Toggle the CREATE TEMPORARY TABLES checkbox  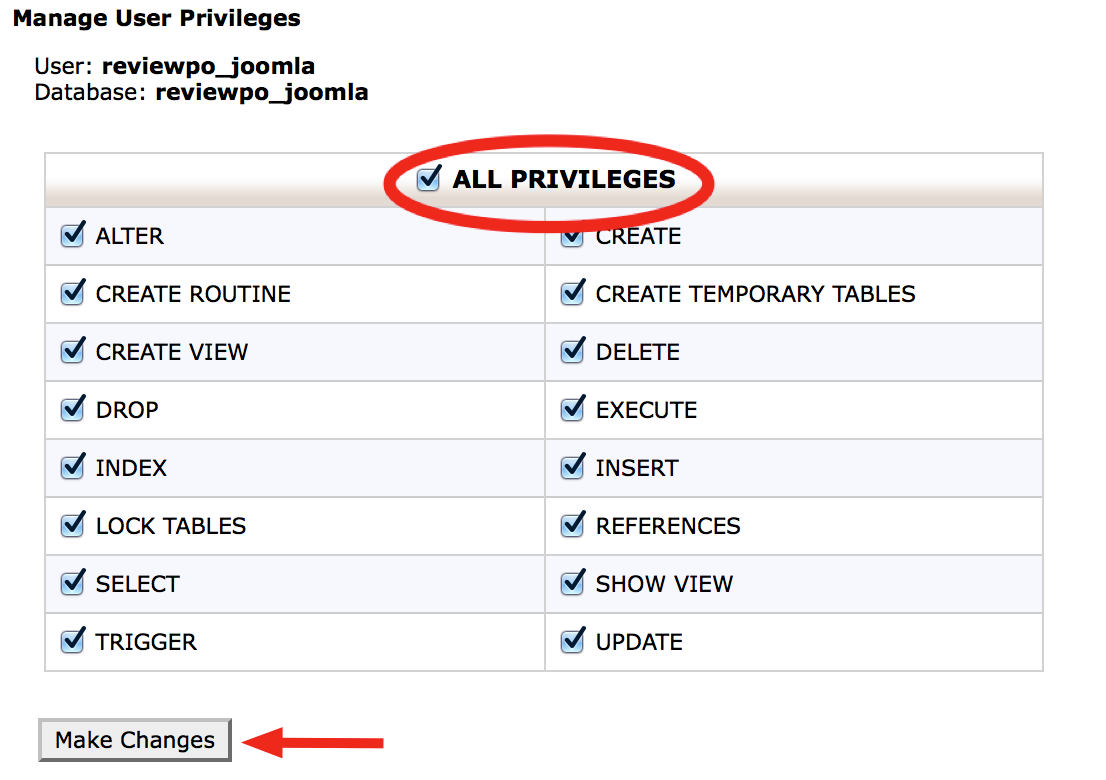[572, 293]
